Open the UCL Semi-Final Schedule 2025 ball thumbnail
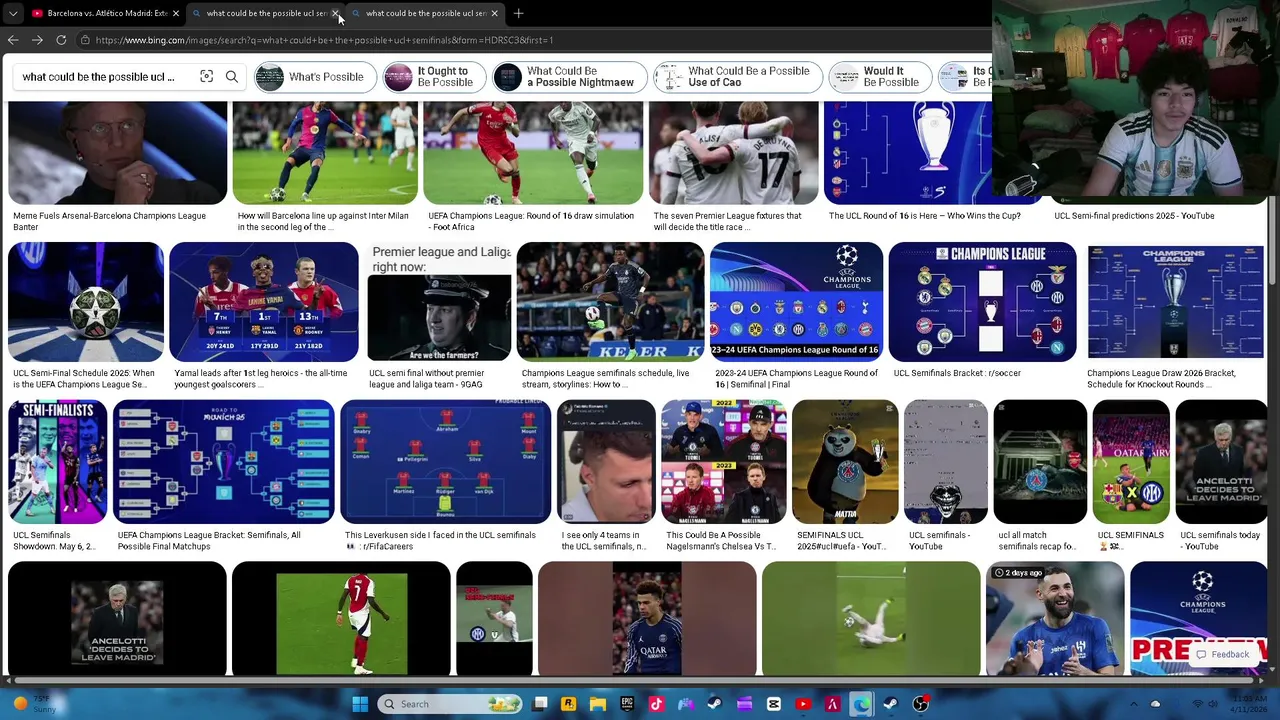This screenshot has width=1280, height=720. click(x=86, y=302)
